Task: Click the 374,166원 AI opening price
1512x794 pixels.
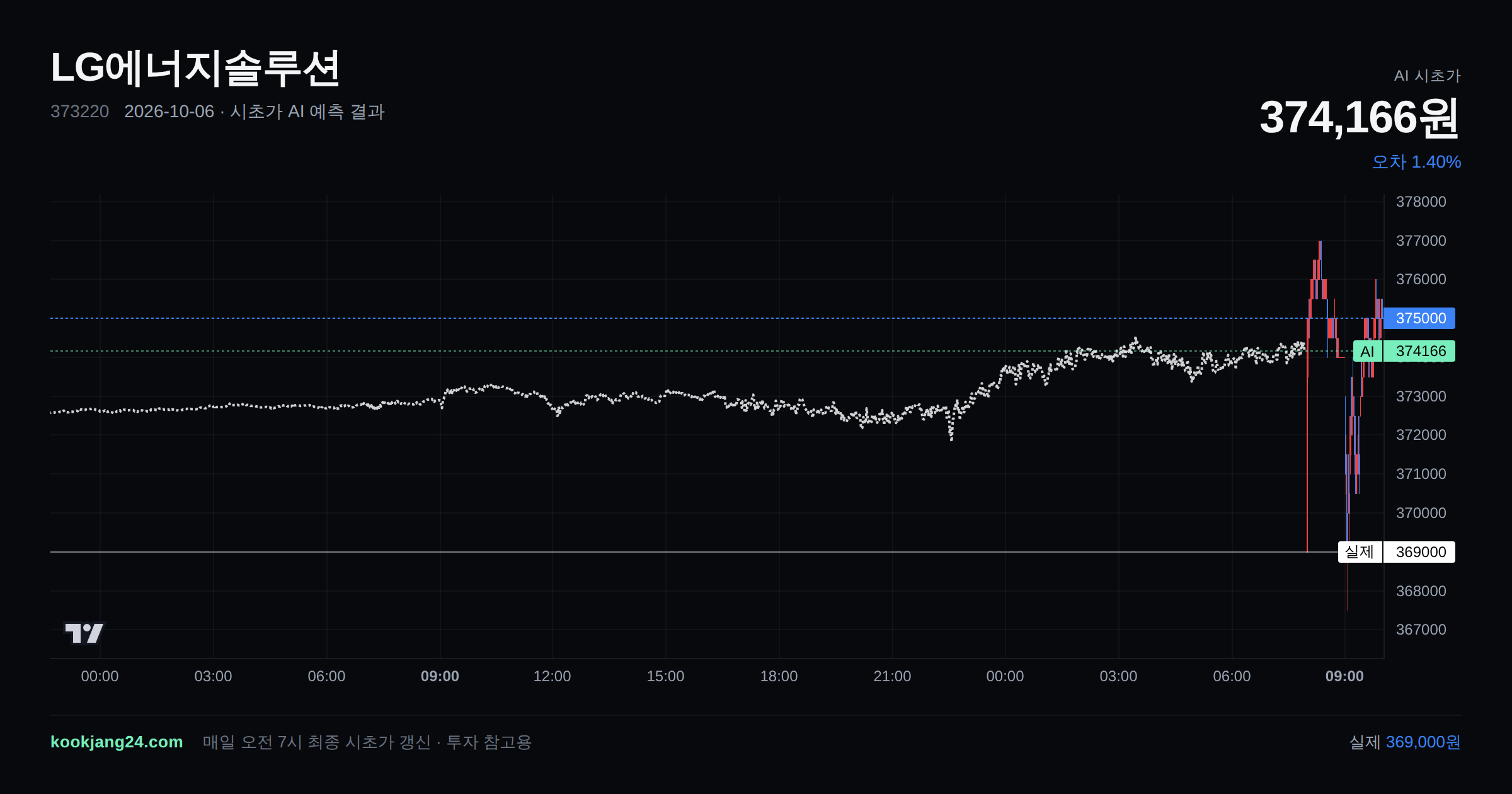Action: 1360,118
